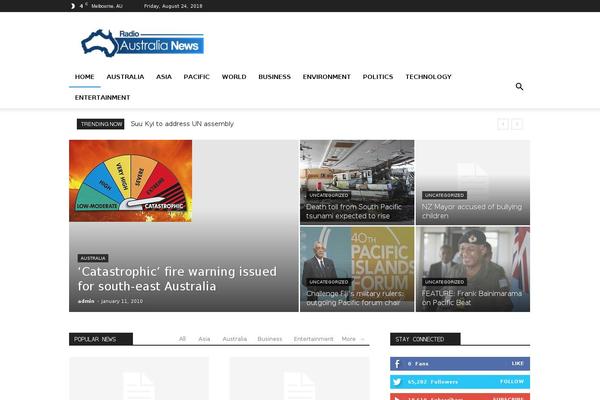The image size is (600, 400).
Task: Select the Australia filter in Popular News
Action: [235, 339]
